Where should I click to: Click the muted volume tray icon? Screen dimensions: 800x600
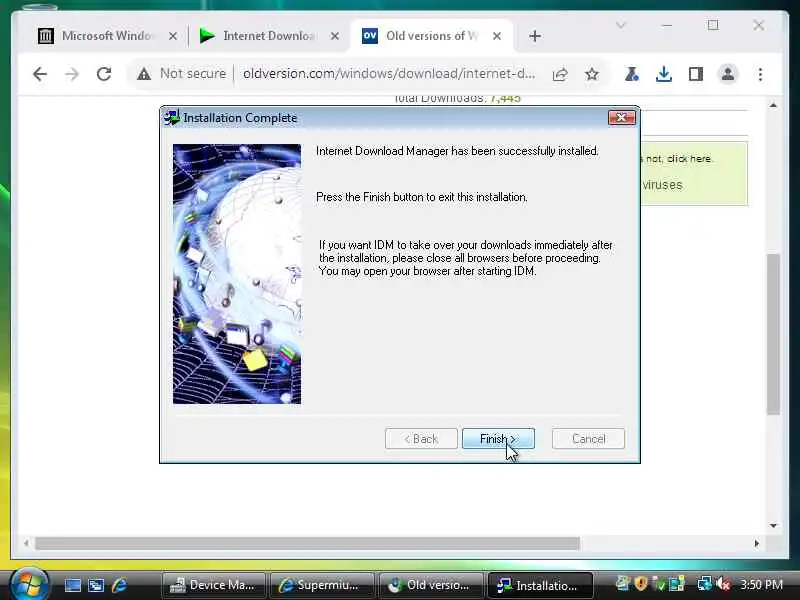[x=723, y=584]
